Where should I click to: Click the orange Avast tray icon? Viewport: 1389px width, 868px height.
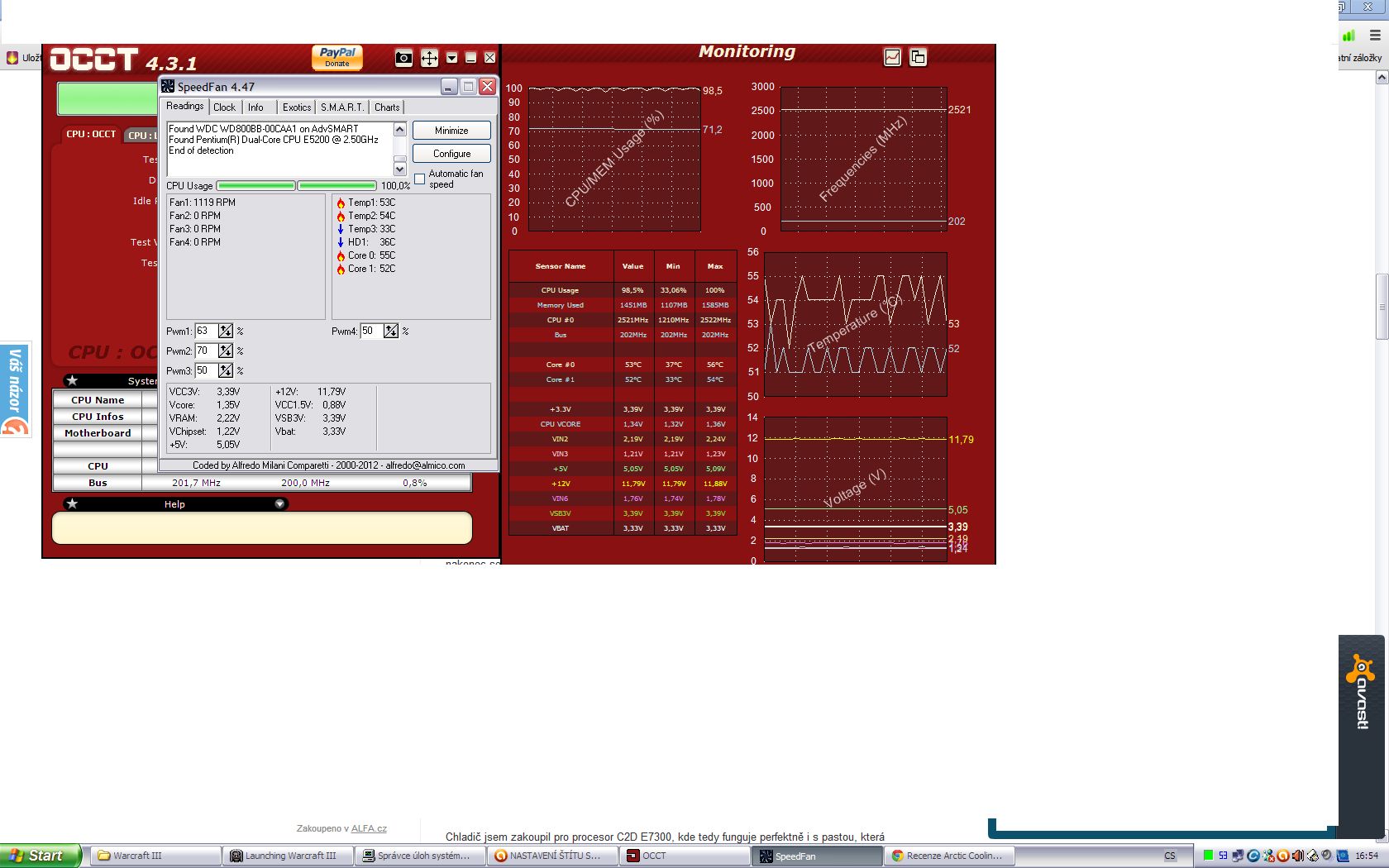(1282, 856)
